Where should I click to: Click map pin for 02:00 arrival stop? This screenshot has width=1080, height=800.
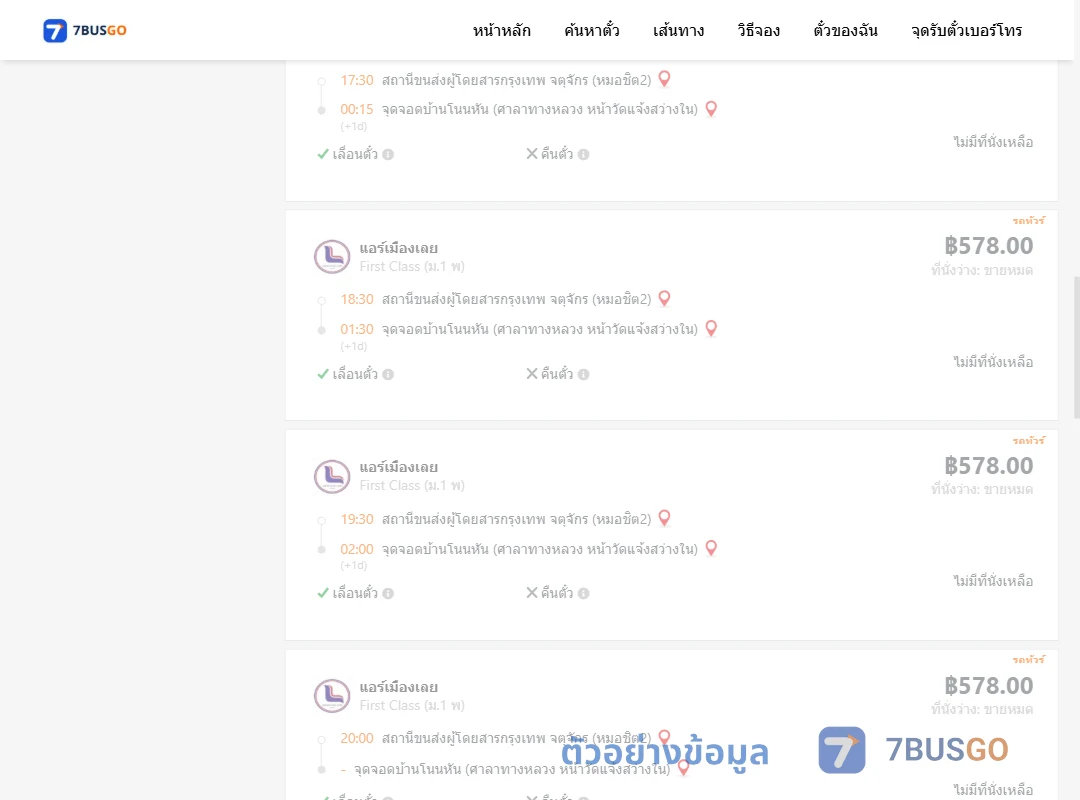[x=712, y=548]
